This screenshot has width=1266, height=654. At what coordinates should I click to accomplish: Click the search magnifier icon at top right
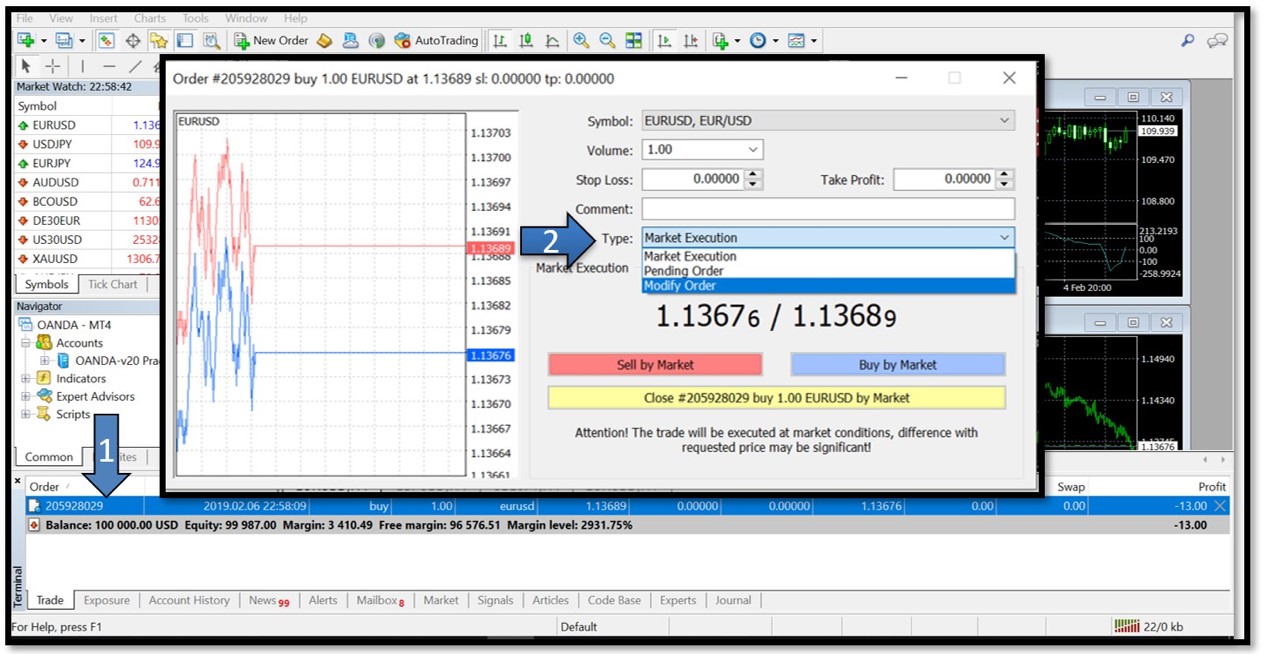(1188, 41)
